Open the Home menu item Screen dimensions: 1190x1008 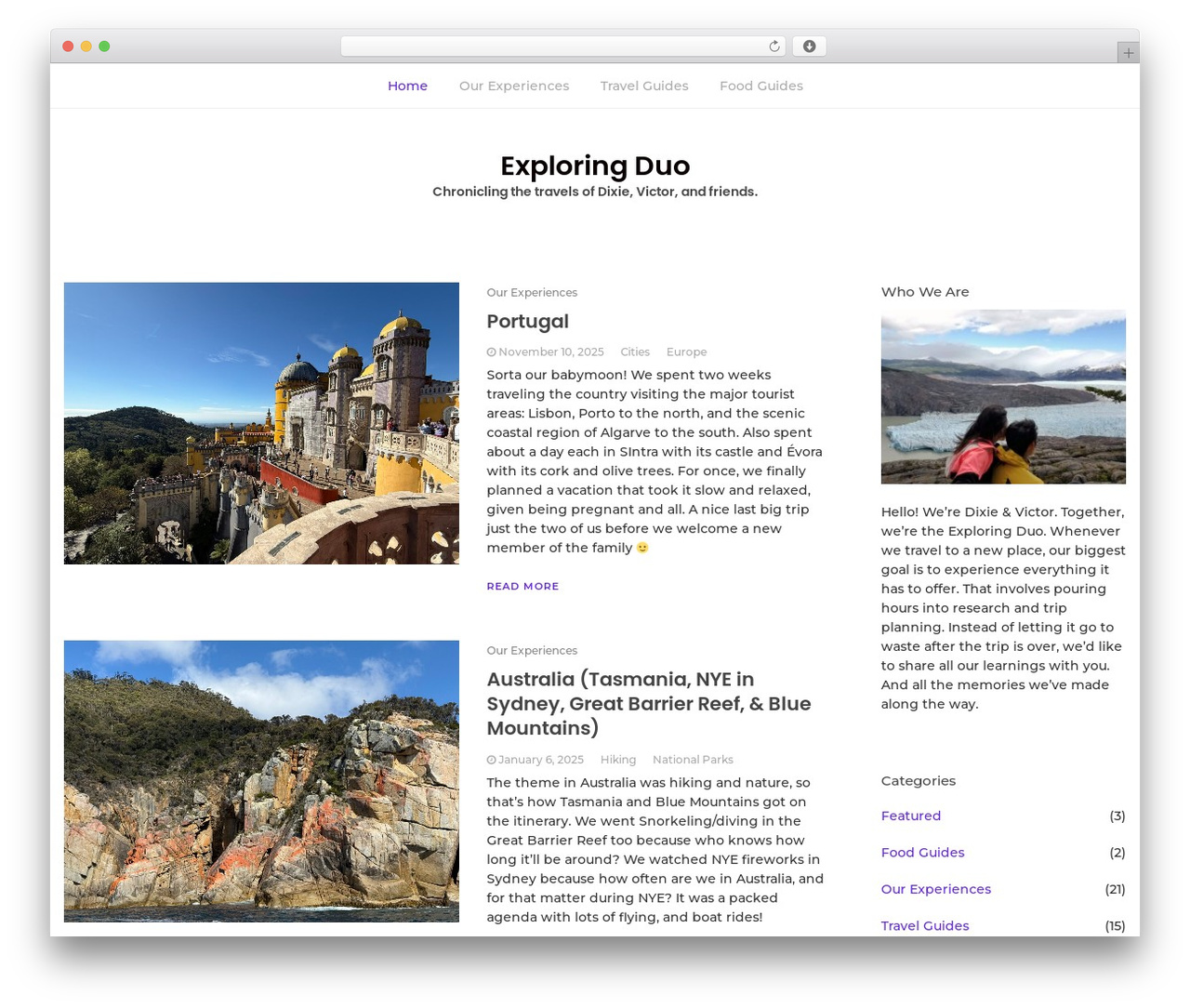[x=407, y=86]
